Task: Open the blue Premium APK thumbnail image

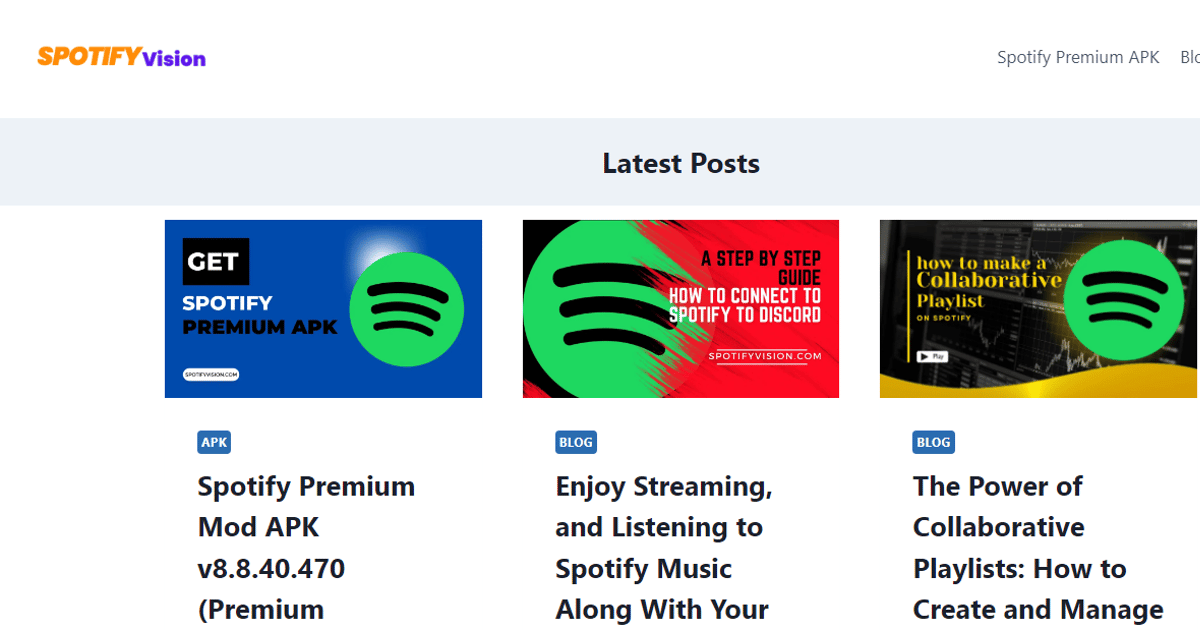Action: click(x=323, y=309)
